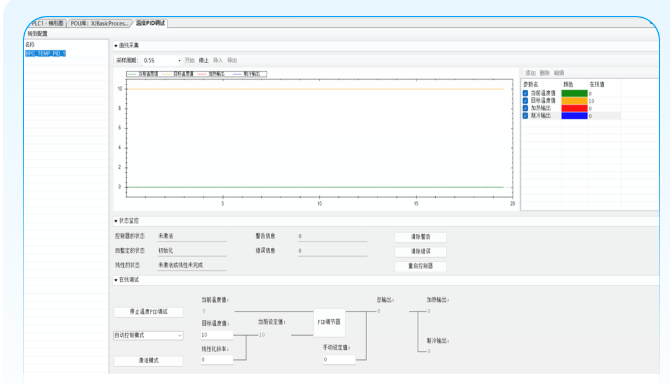The height and width of the screenshot is (385, 670).
Task: Click the blue color swatch for 制冷输出
Action: coord(574,116)
